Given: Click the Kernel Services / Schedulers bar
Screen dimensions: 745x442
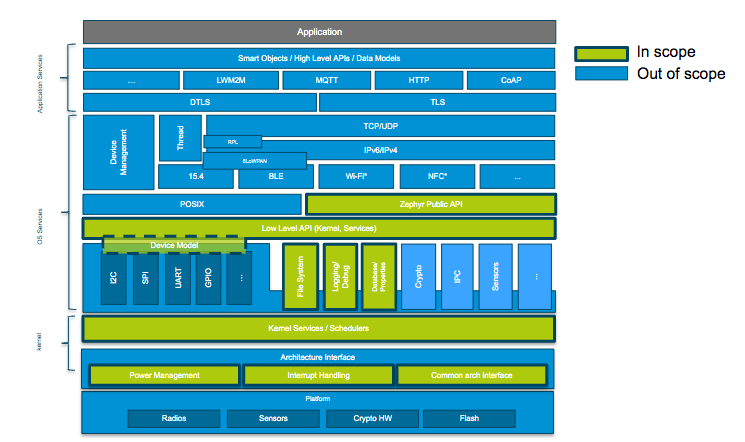Looking at the screenshot, I should click(318, 328).
